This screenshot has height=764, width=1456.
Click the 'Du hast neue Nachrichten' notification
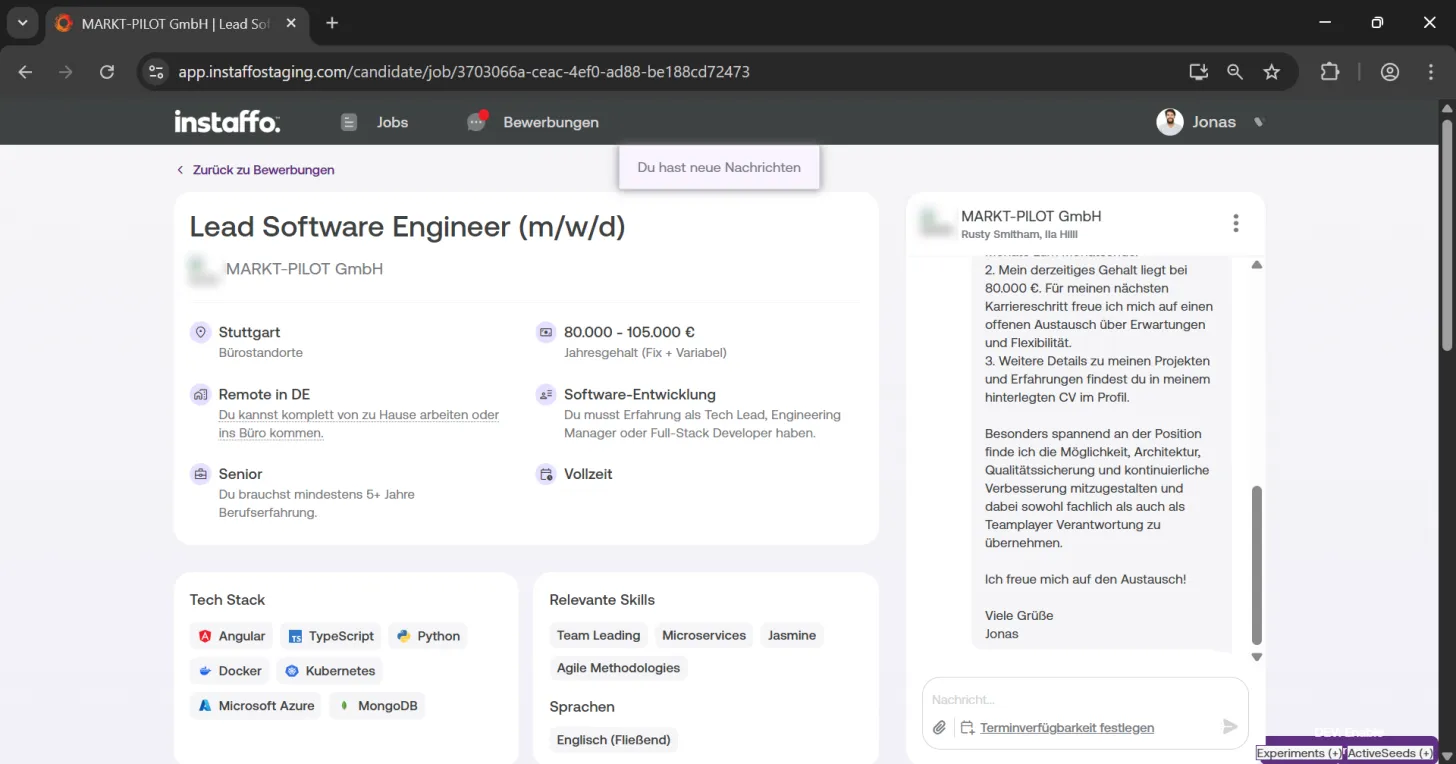point(719,167)
